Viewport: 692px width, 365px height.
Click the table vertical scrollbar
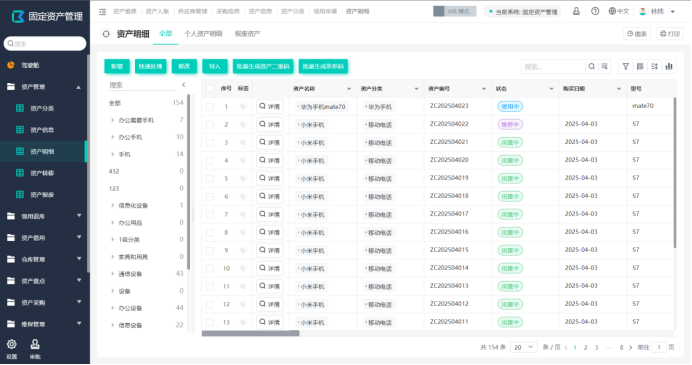pos(674,172)
